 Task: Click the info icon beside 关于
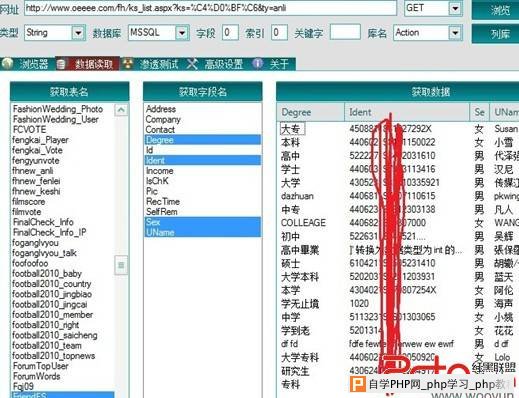pos(257,63)
